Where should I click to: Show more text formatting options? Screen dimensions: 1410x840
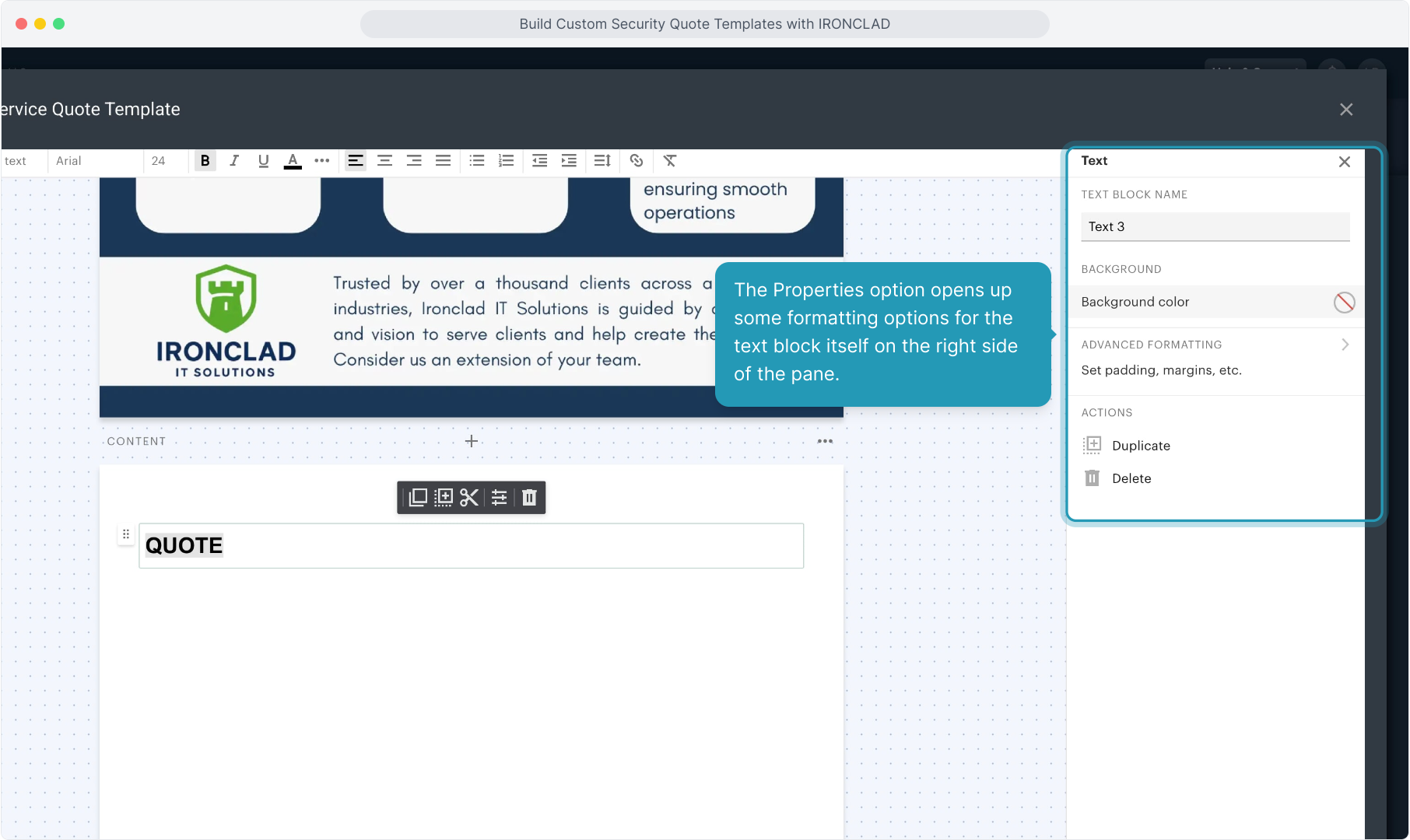coord(322,161)
